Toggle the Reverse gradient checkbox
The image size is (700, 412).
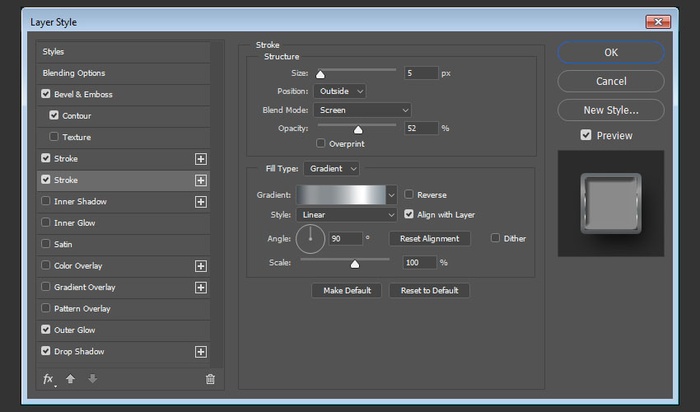click(409, 195)
